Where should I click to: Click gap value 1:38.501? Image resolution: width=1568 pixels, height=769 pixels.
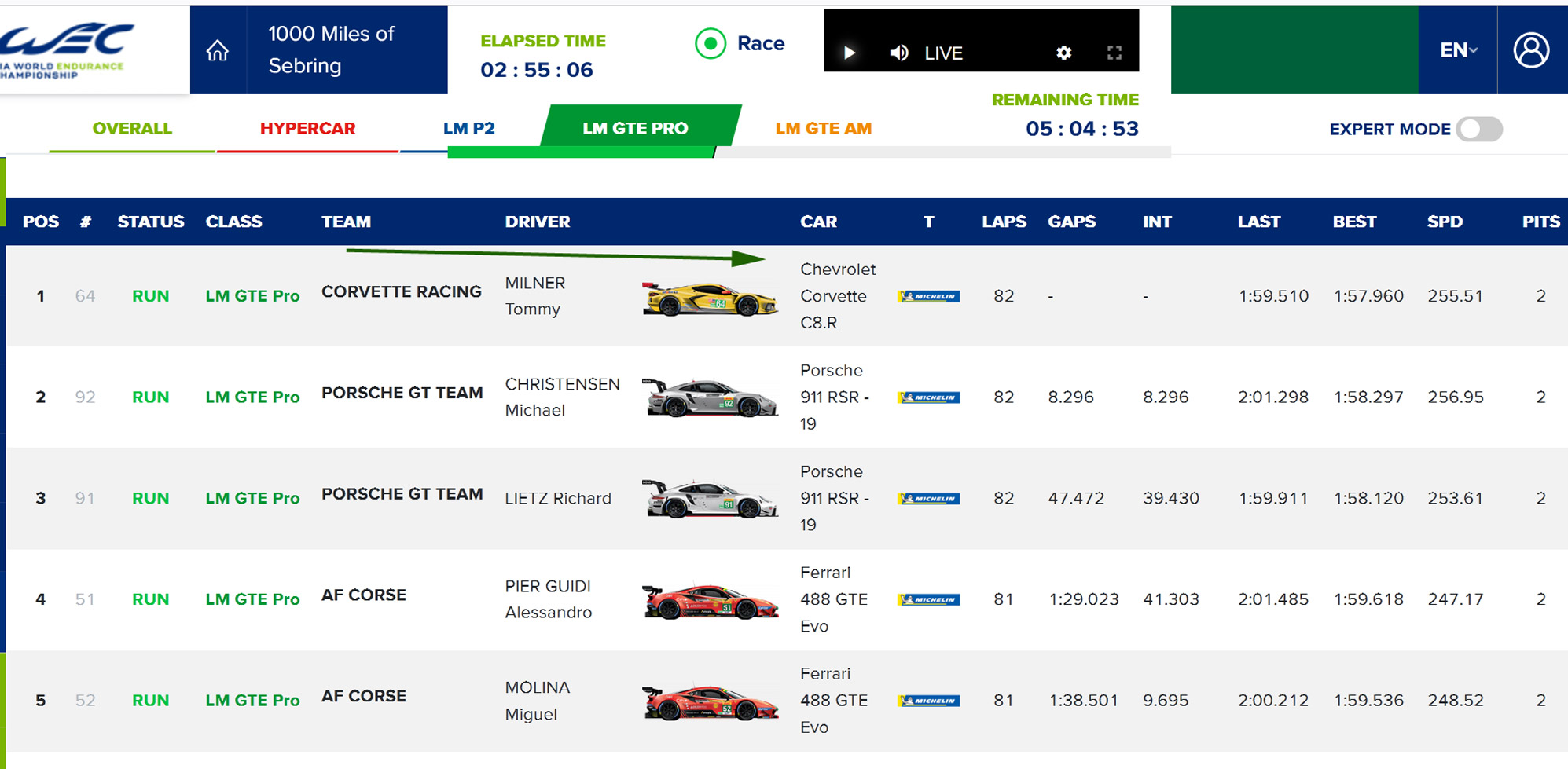coord(1083,701)
